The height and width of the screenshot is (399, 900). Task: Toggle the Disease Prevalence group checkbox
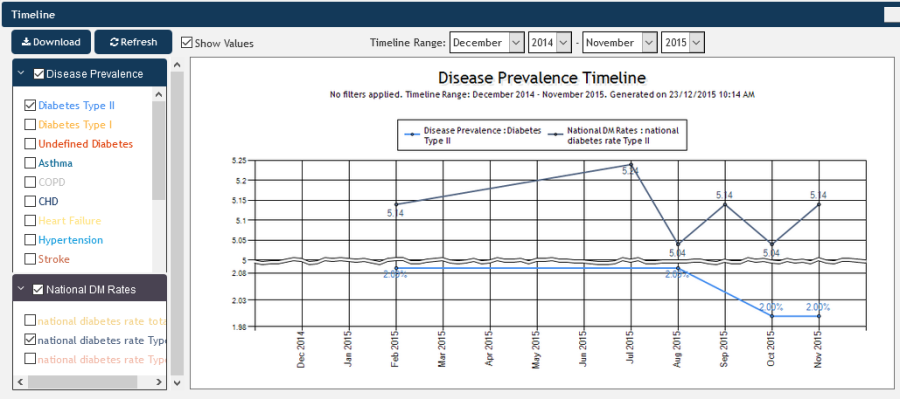39,73
